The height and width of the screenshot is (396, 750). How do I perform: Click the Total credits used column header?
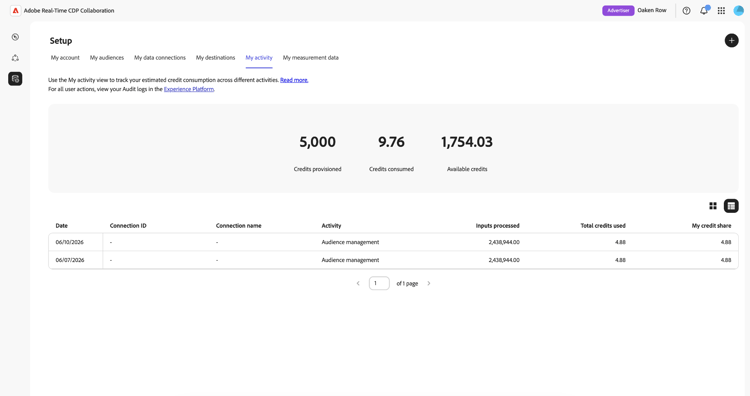click(603, 225)
